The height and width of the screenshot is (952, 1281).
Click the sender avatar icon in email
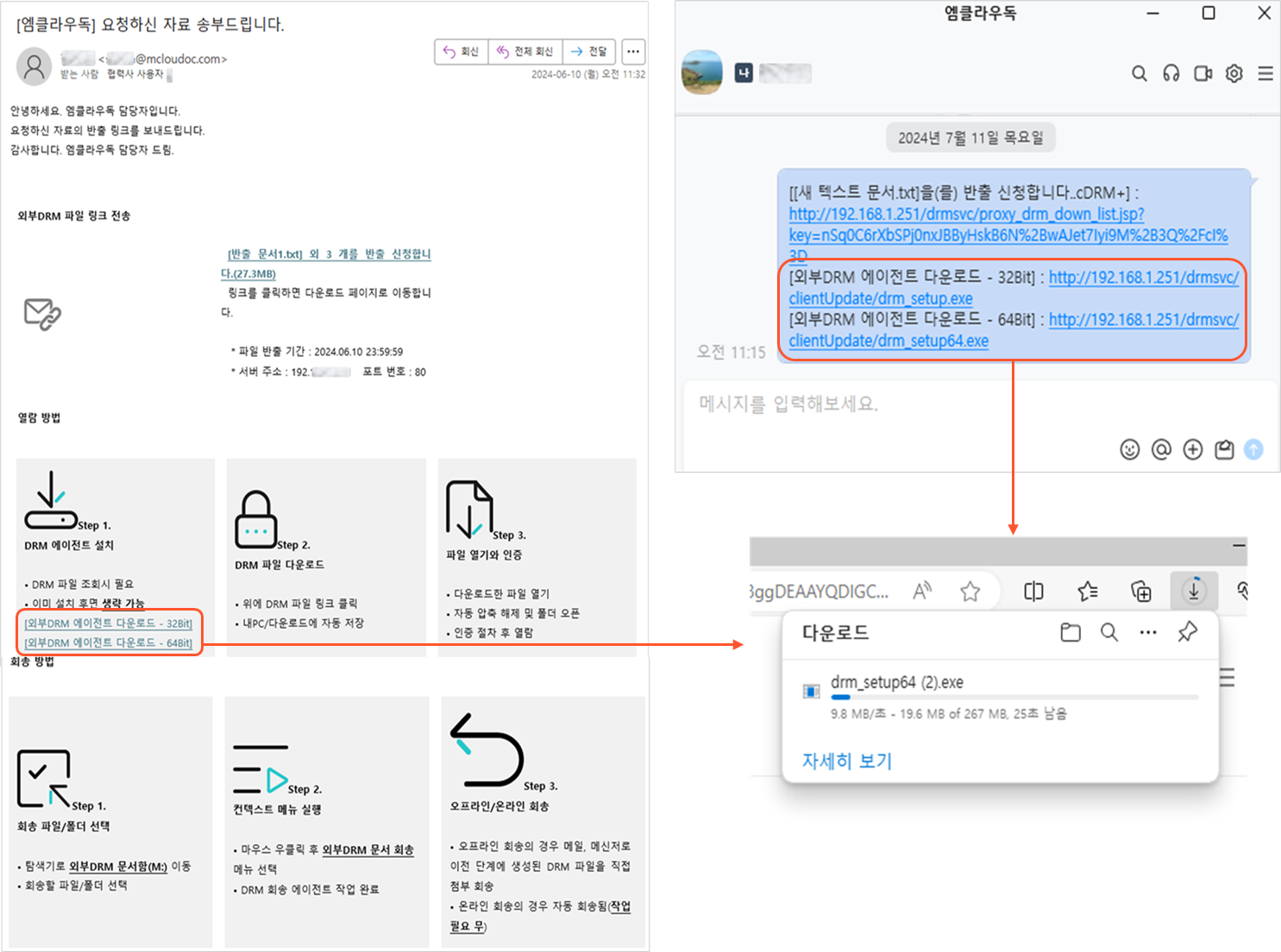point(35,66)
